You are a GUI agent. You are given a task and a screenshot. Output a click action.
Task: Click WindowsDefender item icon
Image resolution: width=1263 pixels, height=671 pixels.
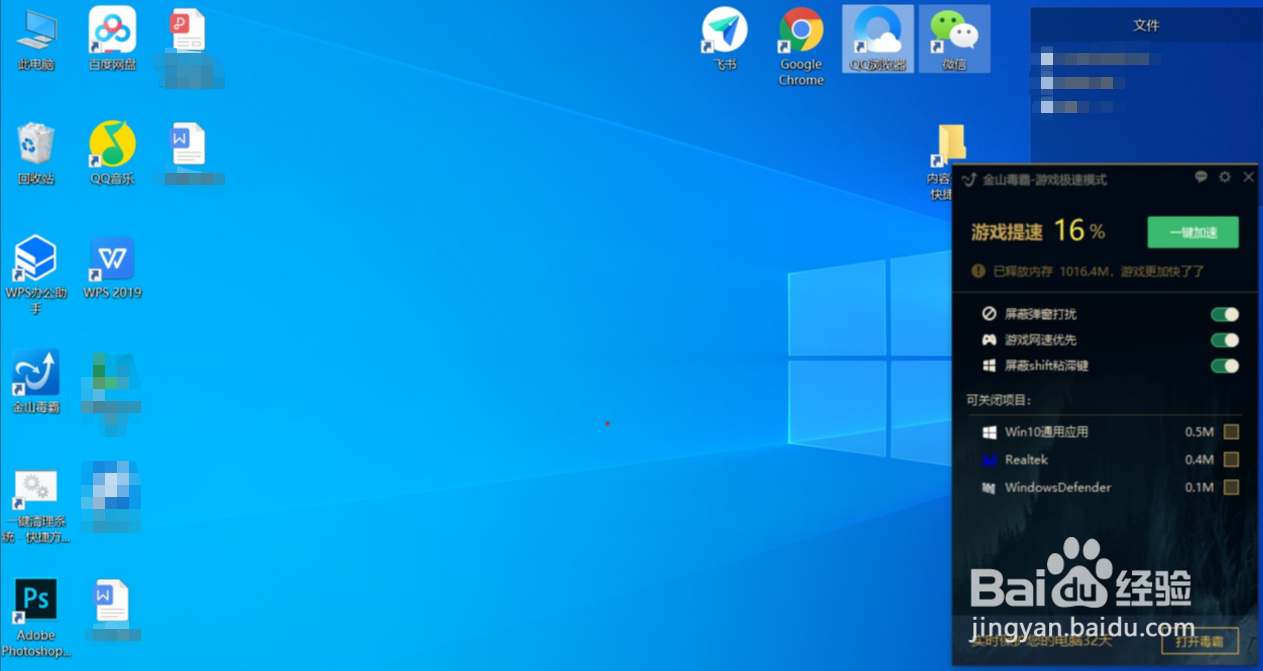tap(989, 488)
